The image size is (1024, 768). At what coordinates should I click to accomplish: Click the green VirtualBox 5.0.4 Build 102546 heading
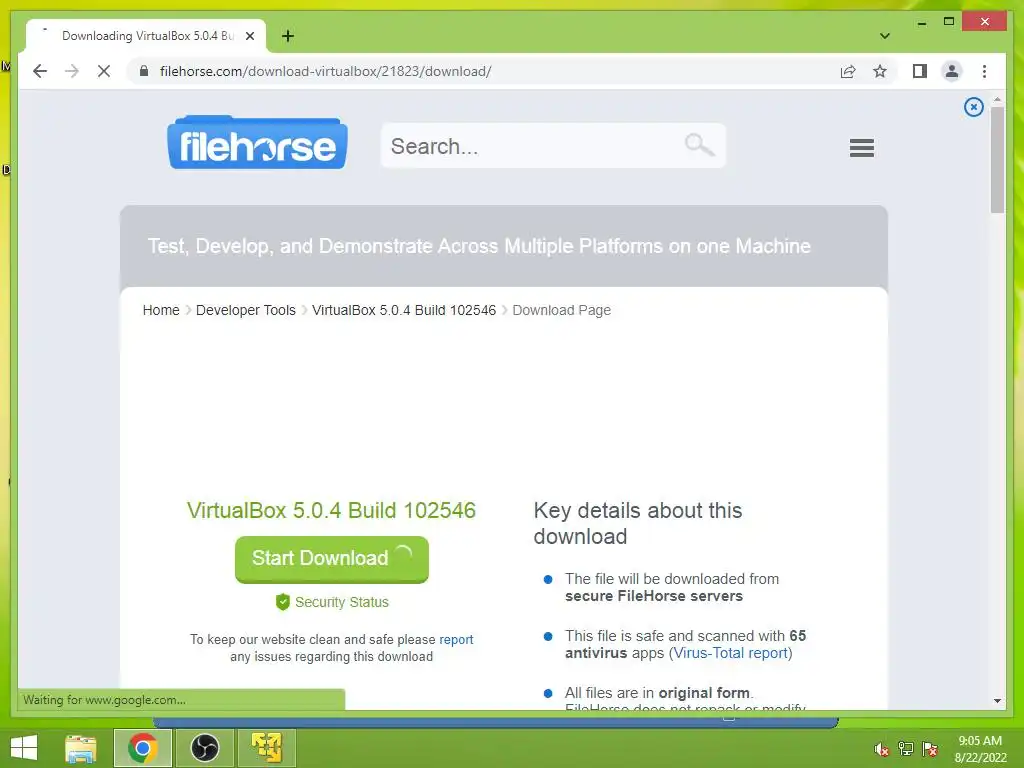tap(331, 510)
